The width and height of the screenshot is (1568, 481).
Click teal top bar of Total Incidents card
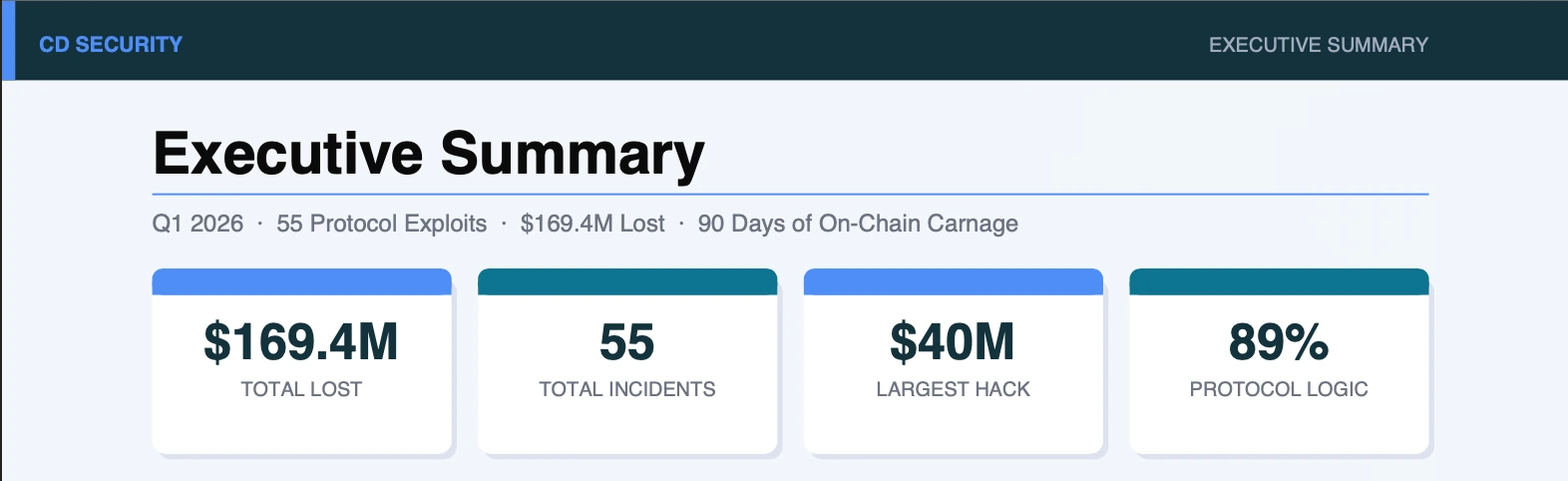[627, 281]
